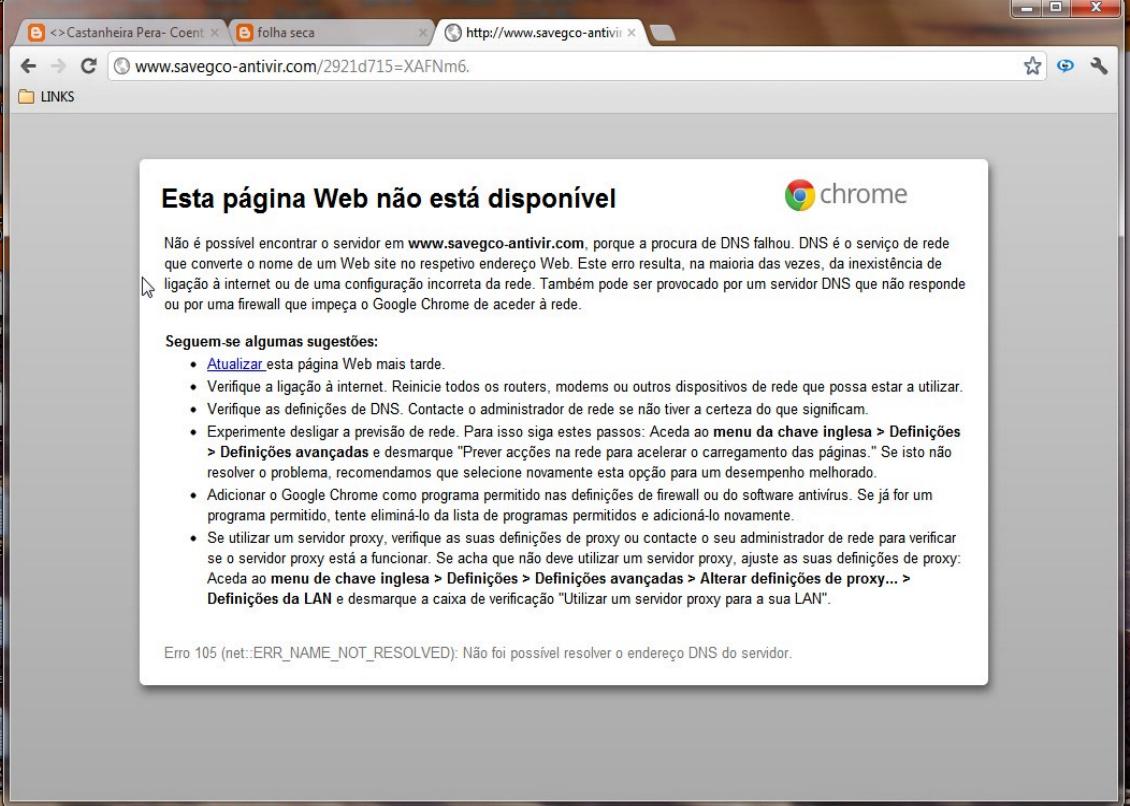Open the LINKS bookmarks folder

(46, 97)
